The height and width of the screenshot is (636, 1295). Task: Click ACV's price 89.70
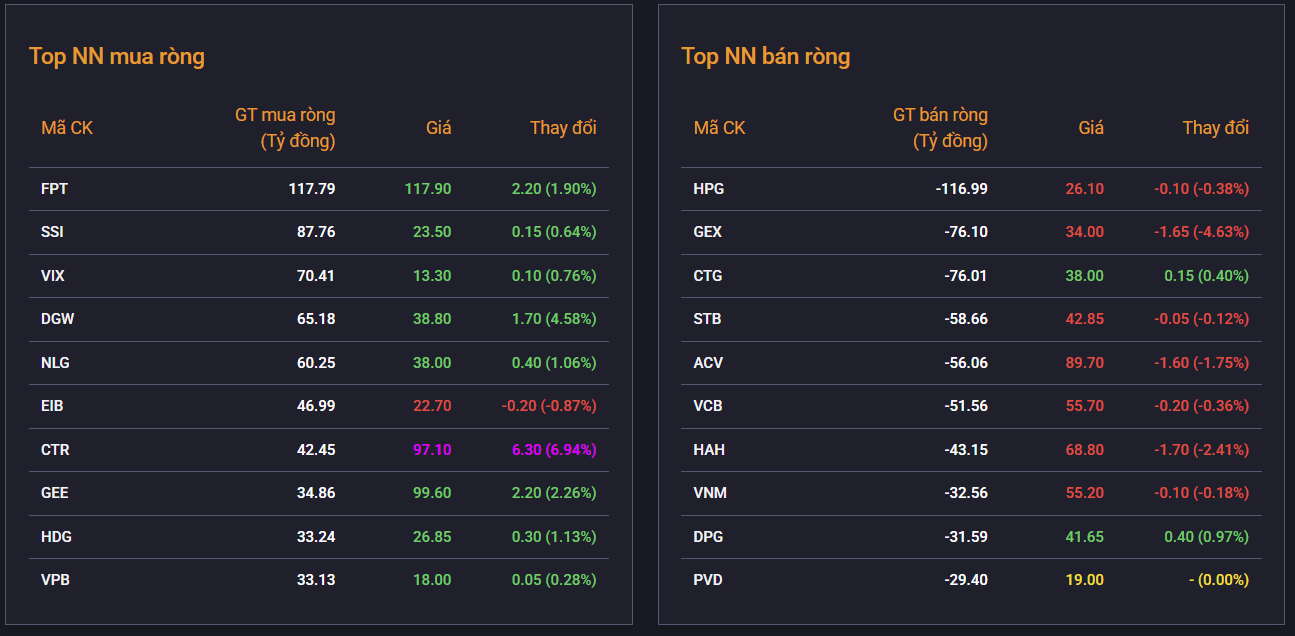click(x=1085, y=362)
